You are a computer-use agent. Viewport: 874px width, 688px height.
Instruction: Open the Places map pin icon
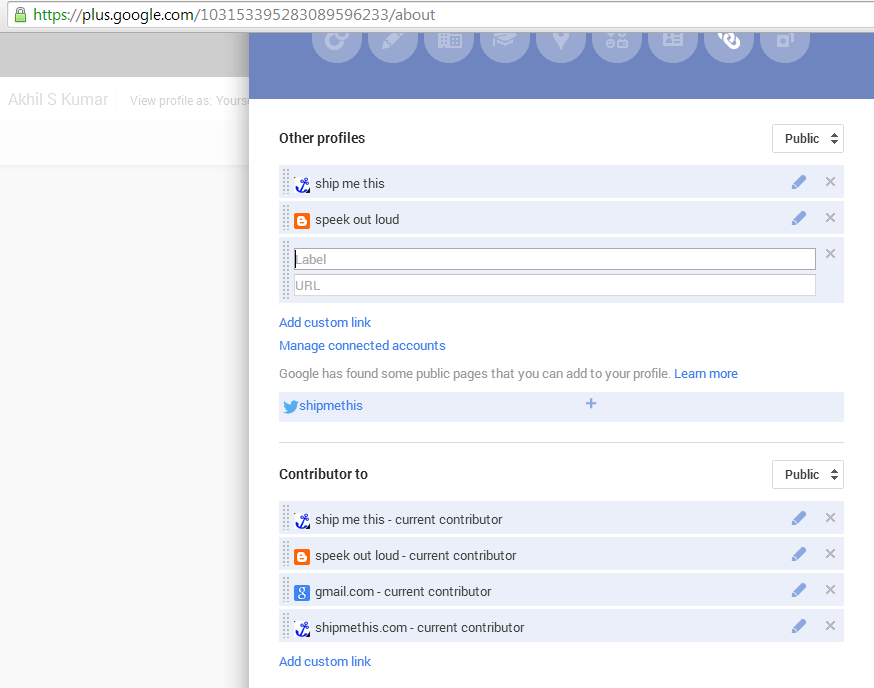(x=561, y=40)
